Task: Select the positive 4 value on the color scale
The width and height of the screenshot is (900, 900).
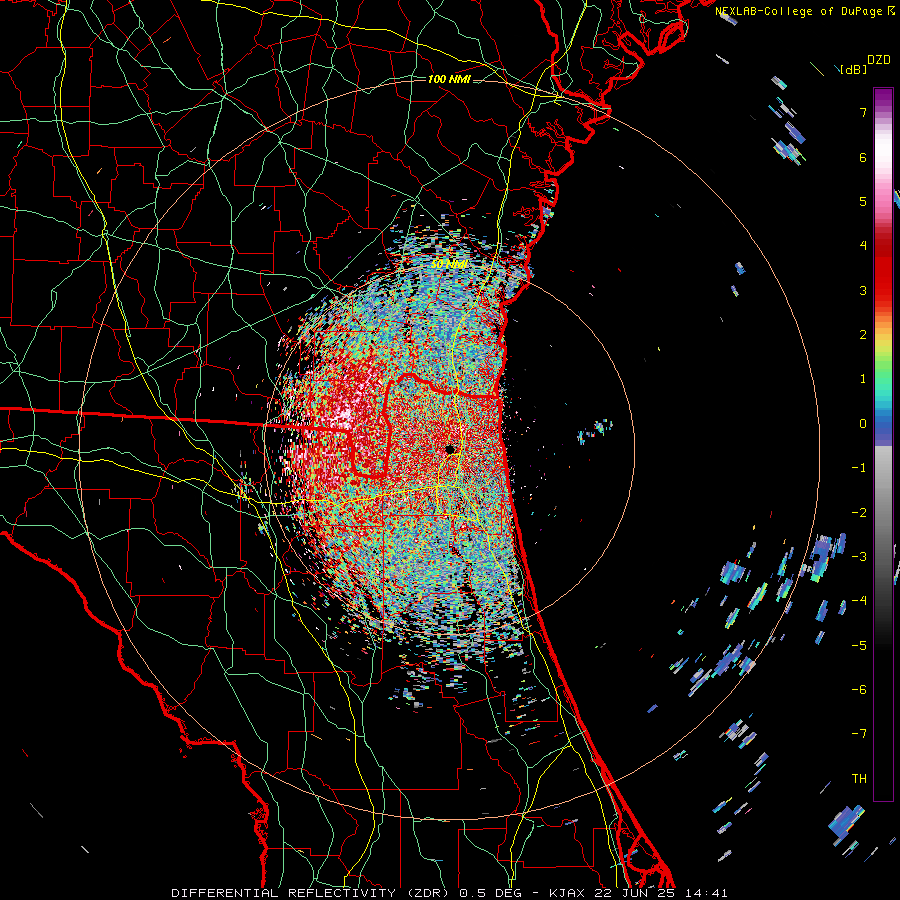Action: (x=863, y=246)
